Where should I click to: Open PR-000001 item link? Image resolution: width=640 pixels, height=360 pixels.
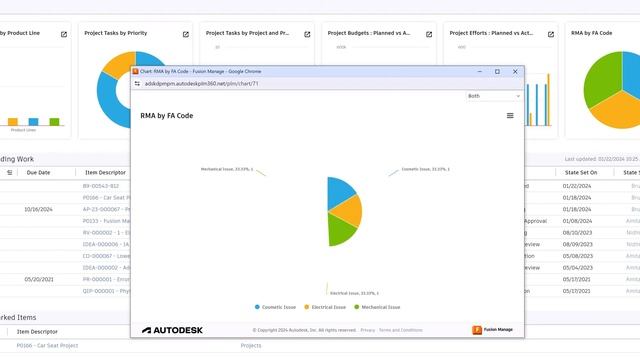pos(107,280)
